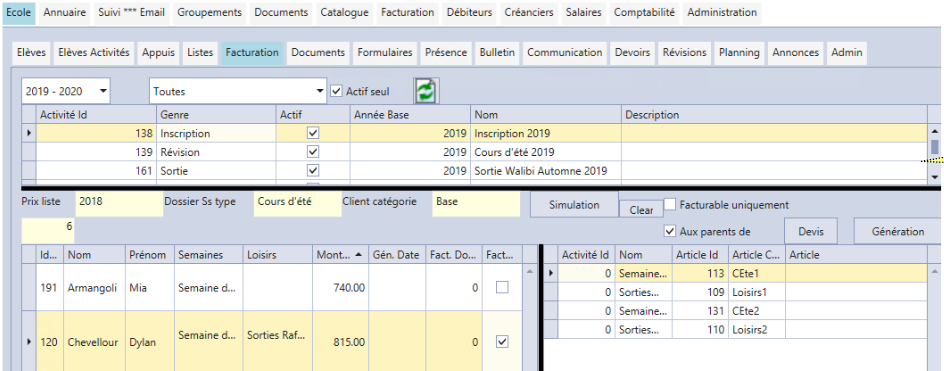Open the 2019 - 2020 year dropdown
Viewport: 944px width, 371px height.
point(104,92)
